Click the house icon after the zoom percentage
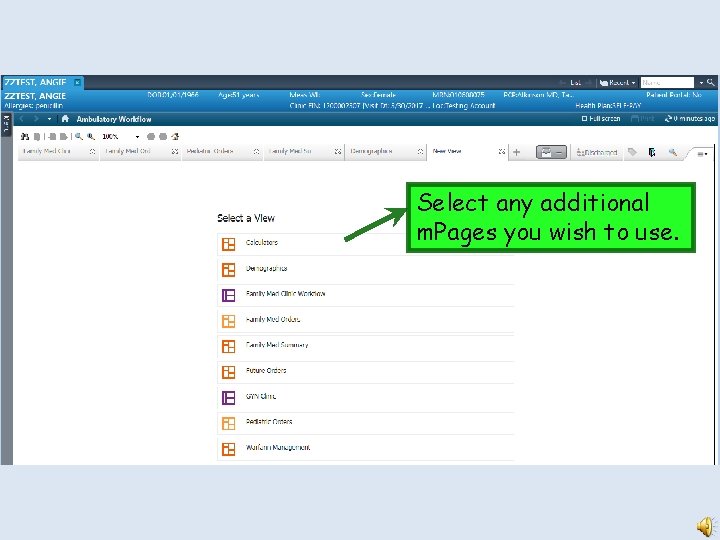 [175, 136]
